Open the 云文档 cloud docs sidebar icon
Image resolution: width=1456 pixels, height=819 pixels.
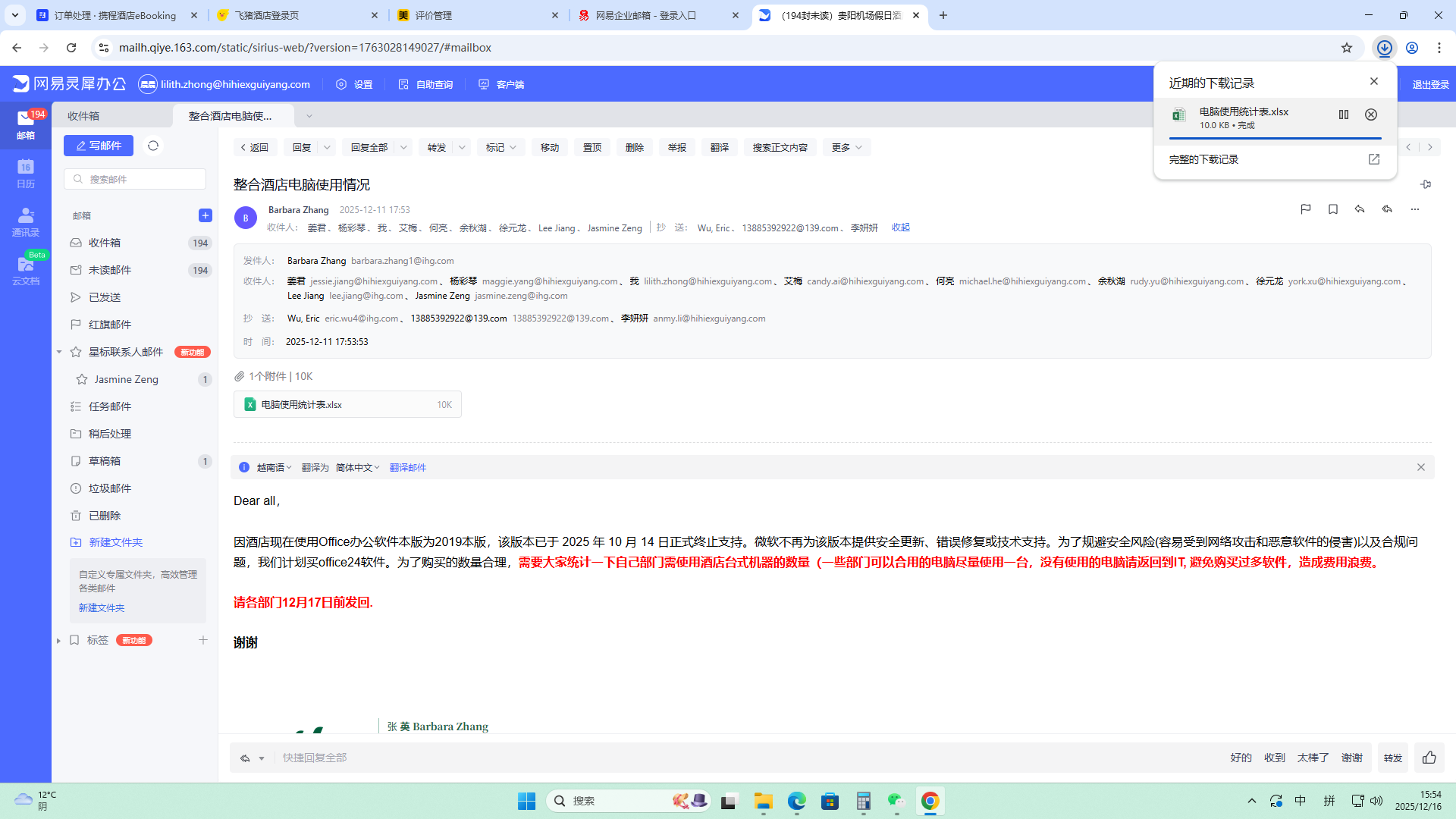click(26, 270)
